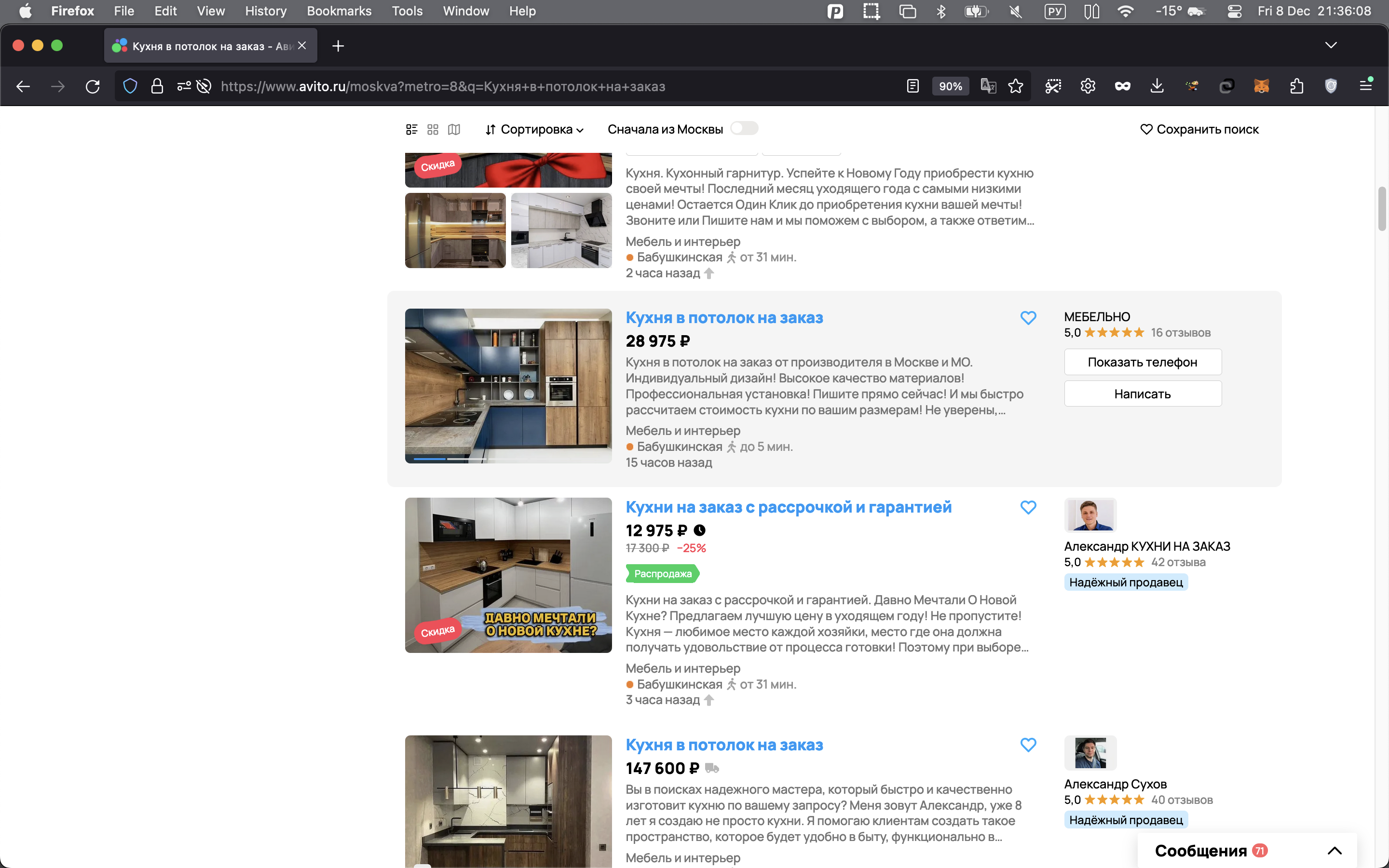This screenshot has height=868, width=1389.
Task: Enable Сначала из Москвы switch
Action: tap(744, 129)
